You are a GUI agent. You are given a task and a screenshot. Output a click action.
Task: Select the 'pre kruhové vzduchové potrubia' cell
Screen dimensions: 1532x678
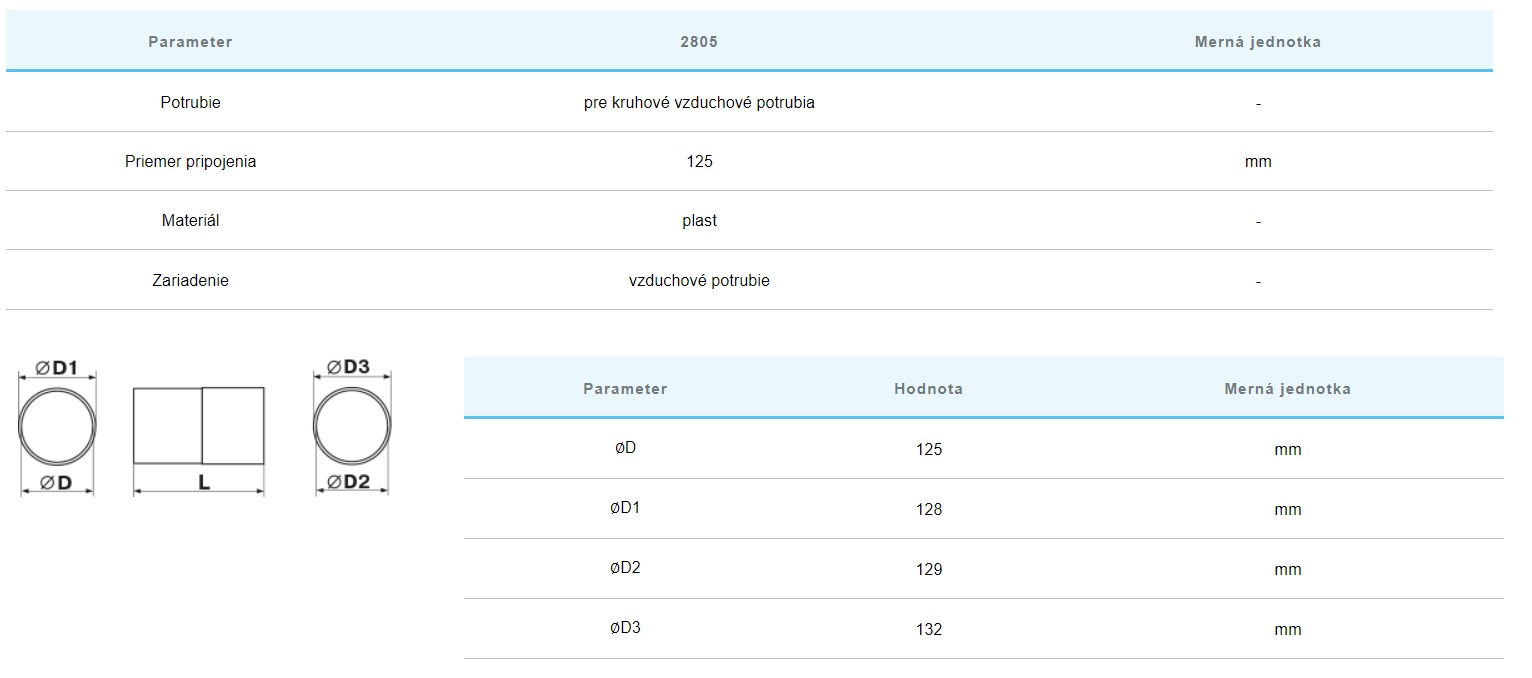pos(699,102)
